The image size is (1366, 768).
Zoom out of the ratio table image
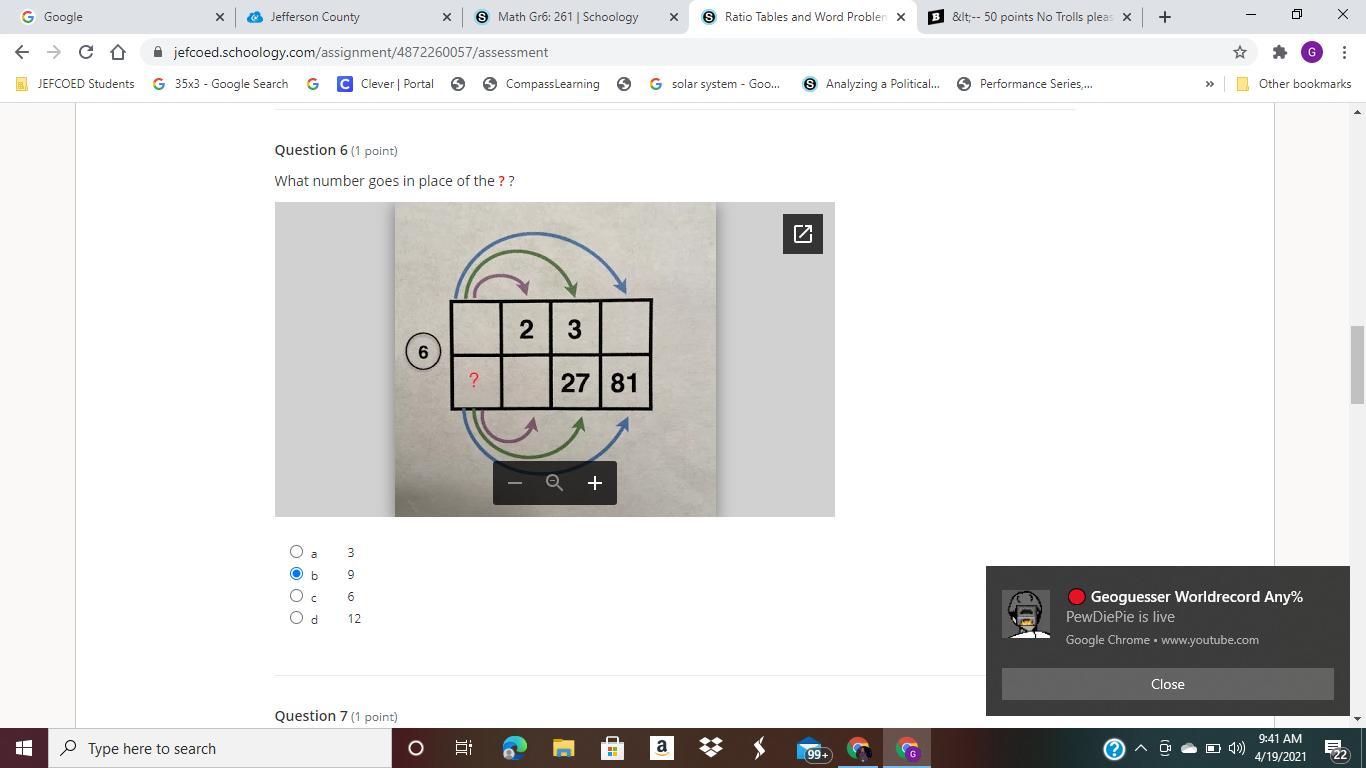[x=515, y=483]
